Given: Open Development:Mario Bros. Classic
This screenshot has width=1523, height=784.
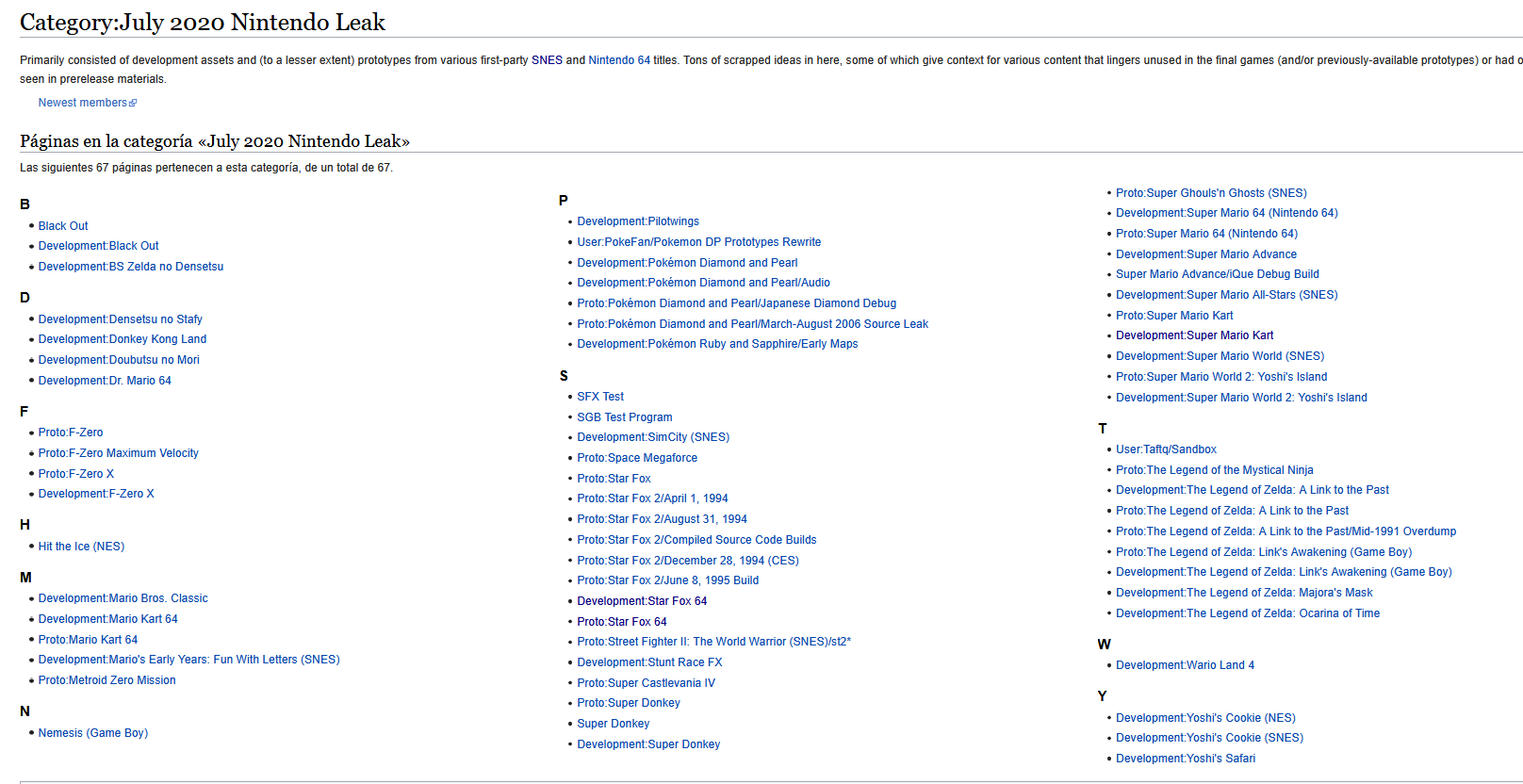Looking at the screenshot, I should point(123,598).
